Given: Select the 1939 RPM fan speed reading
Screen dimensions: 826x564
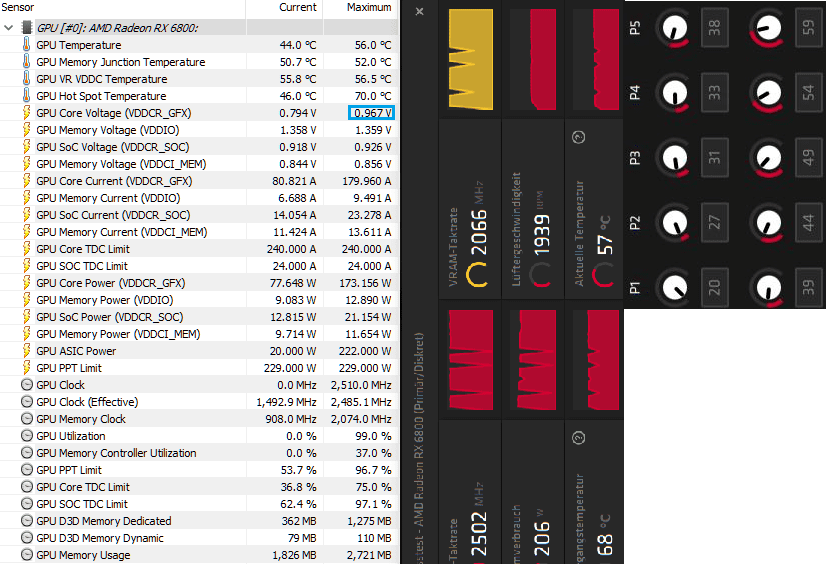Looking at the screenshot, I should pyautogui.click(x=542, y=234).
